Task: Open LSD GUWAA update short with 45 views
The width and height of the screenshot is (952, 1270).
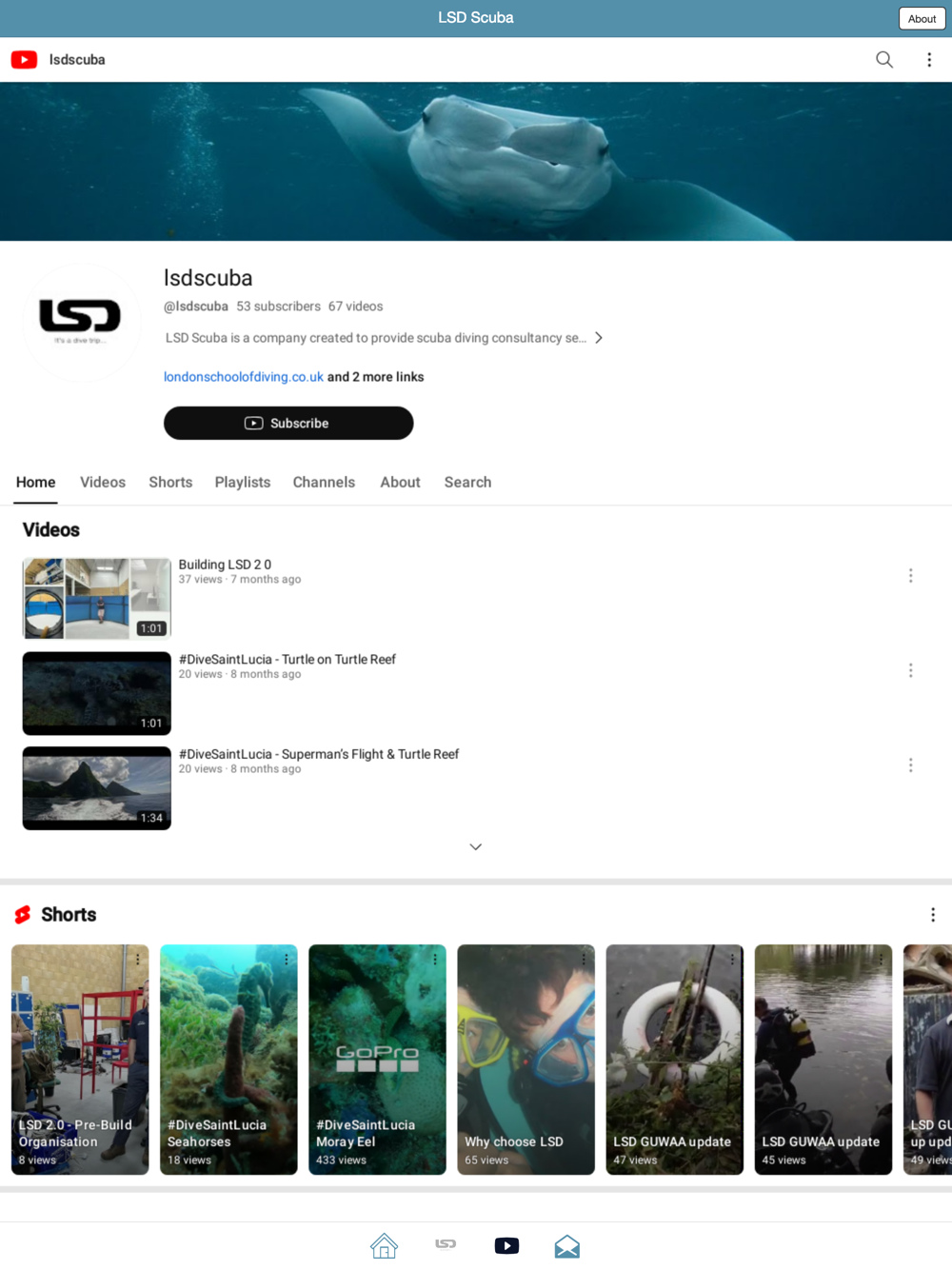Action: [823, 1060]
